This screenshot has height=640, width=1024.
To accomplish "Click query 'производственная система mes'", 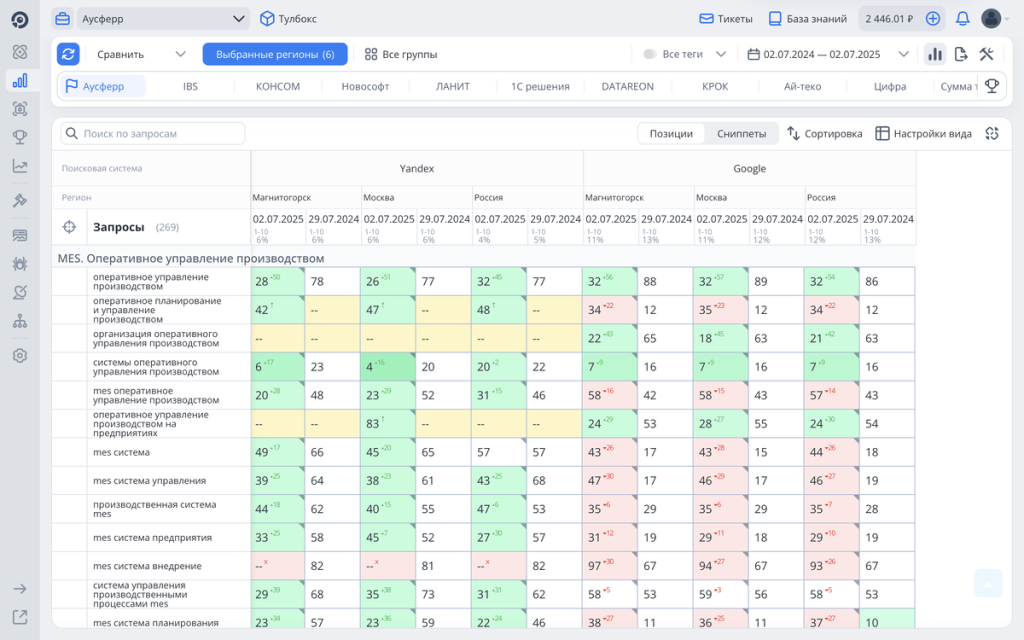I will [154, 509].
